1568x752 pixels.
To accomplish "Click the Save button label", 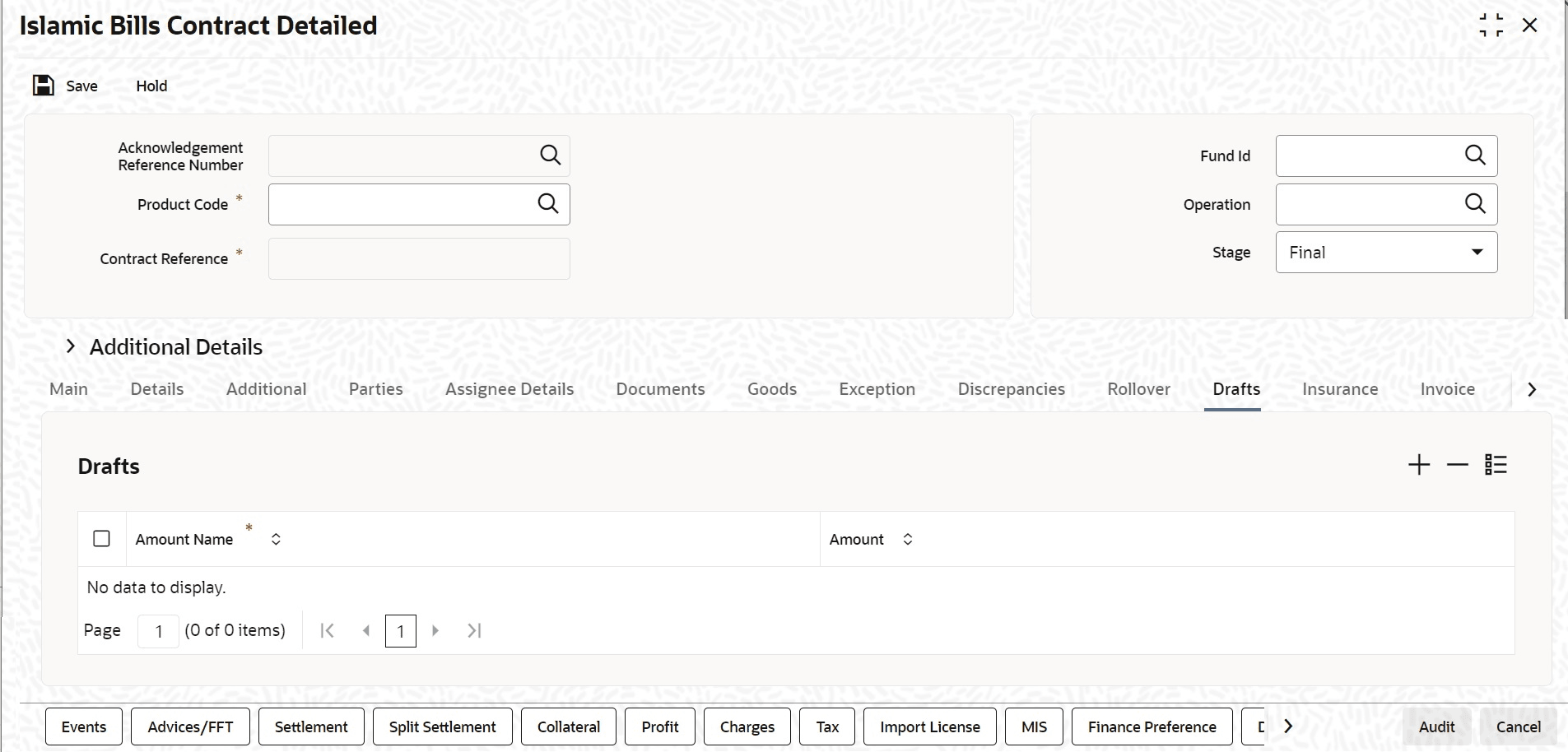I will coord(82,86).
